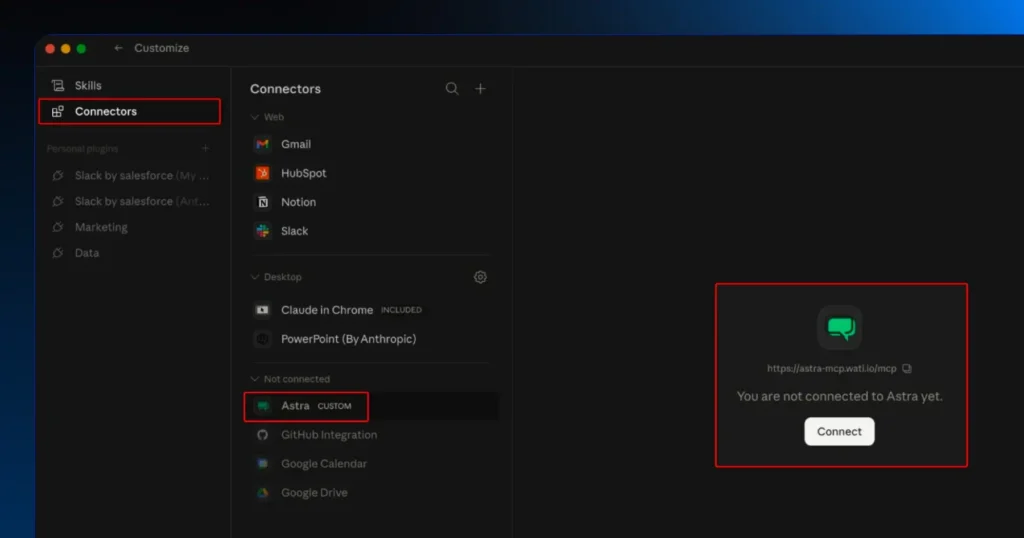The width and height of the screenshot is (1024, 538).
Task: Click the Google Calendar icon
Action: point(263,464)
